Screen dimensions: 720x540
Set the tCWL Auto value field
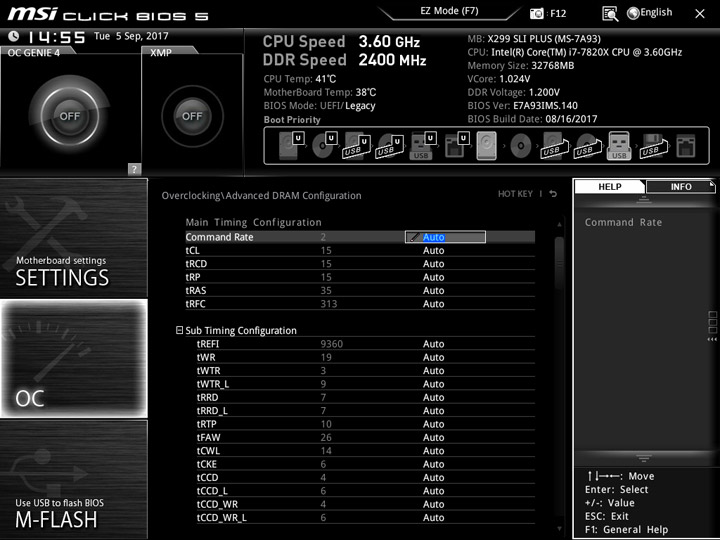click(x=433, y=450)
